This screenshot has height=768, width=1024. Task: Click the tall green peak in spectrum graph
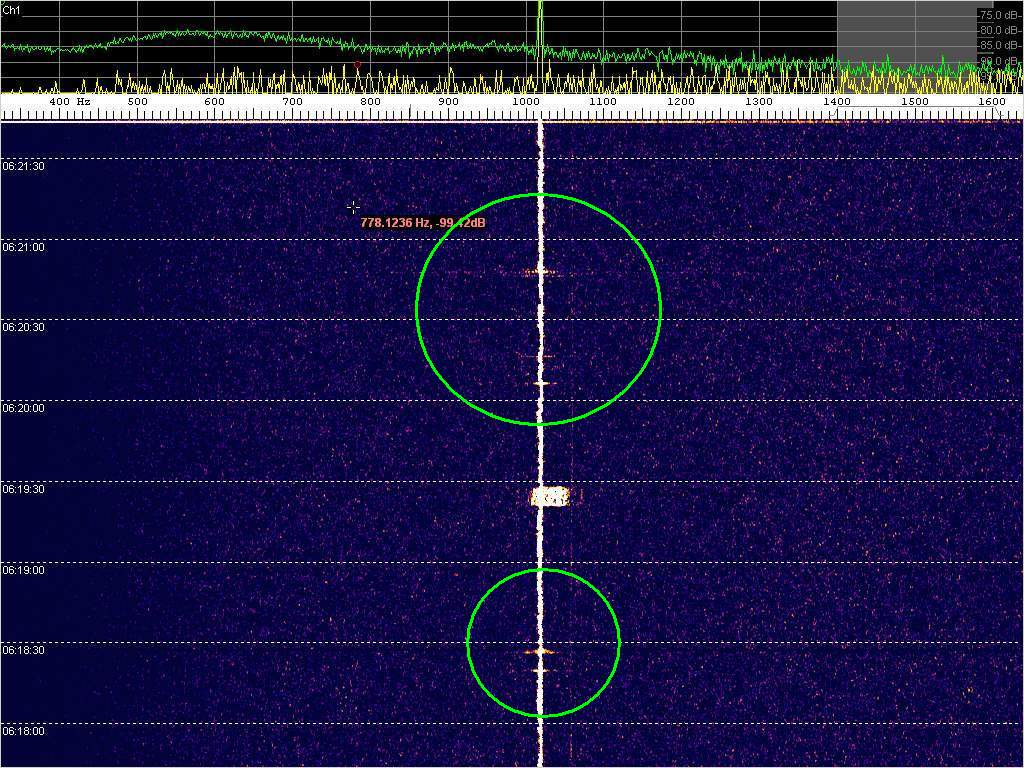540,25
